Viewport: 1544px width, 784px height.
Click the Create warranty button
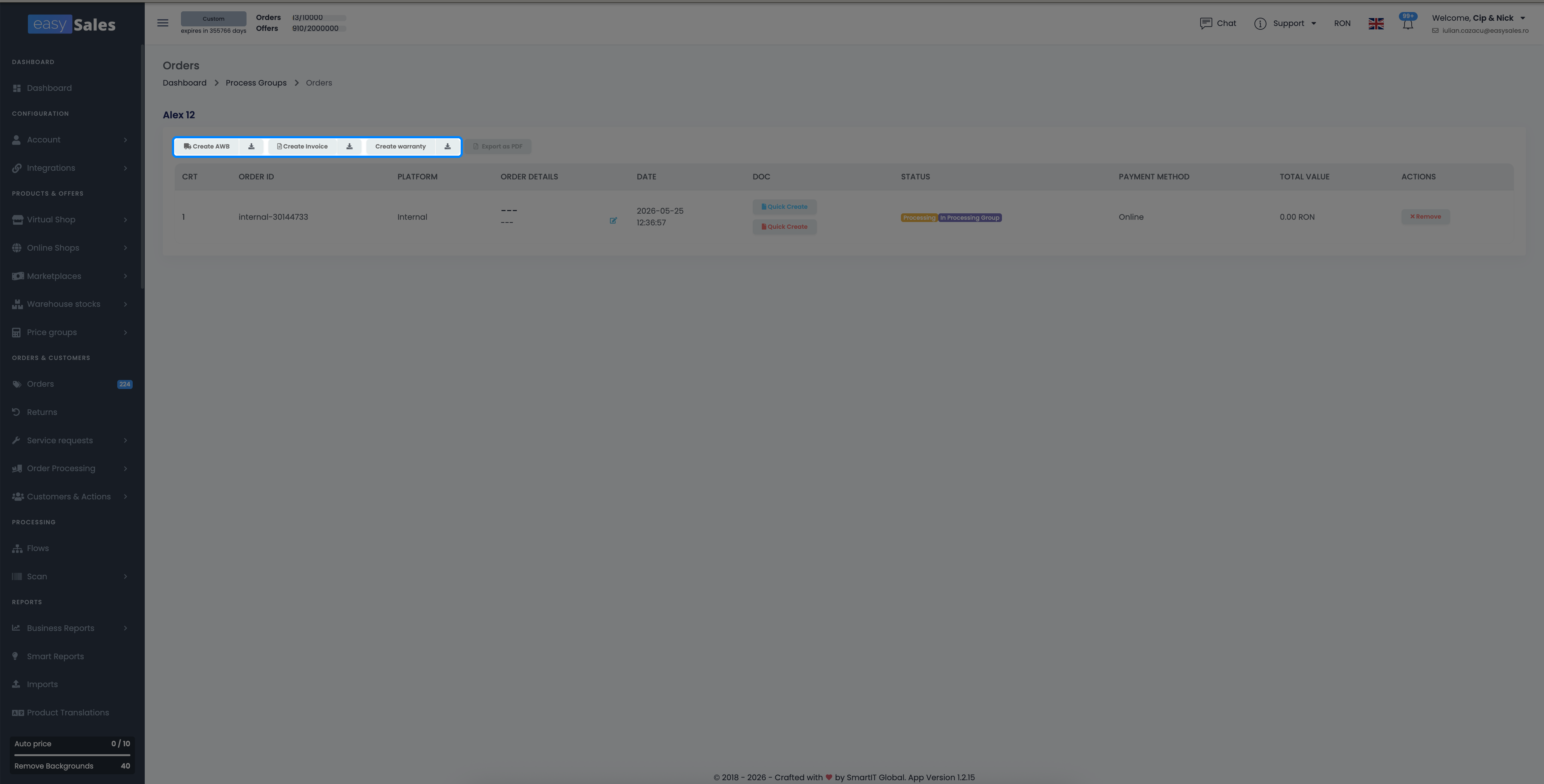[400, 146]
